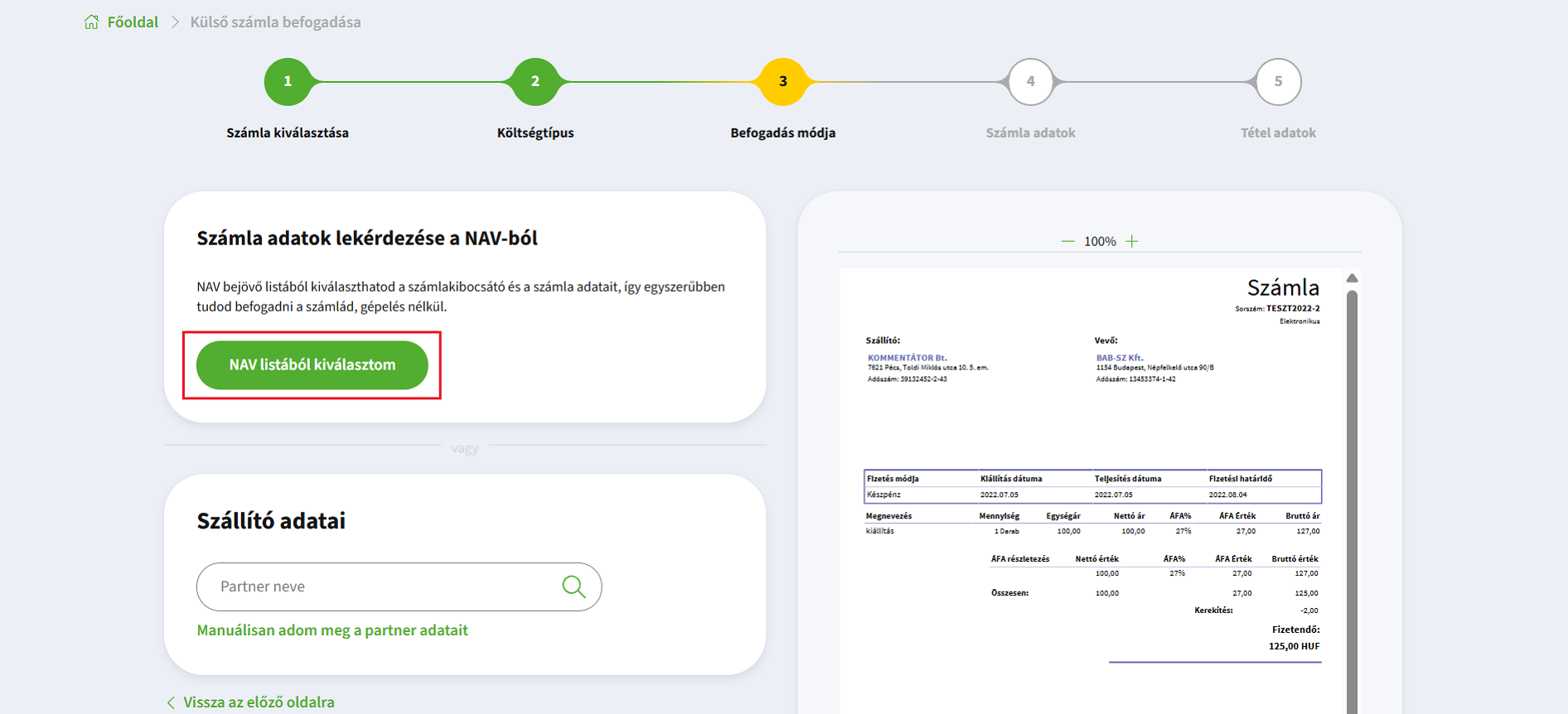Click the Számla title in invoice preview
1568x714 pixels.
[1283, 287]
